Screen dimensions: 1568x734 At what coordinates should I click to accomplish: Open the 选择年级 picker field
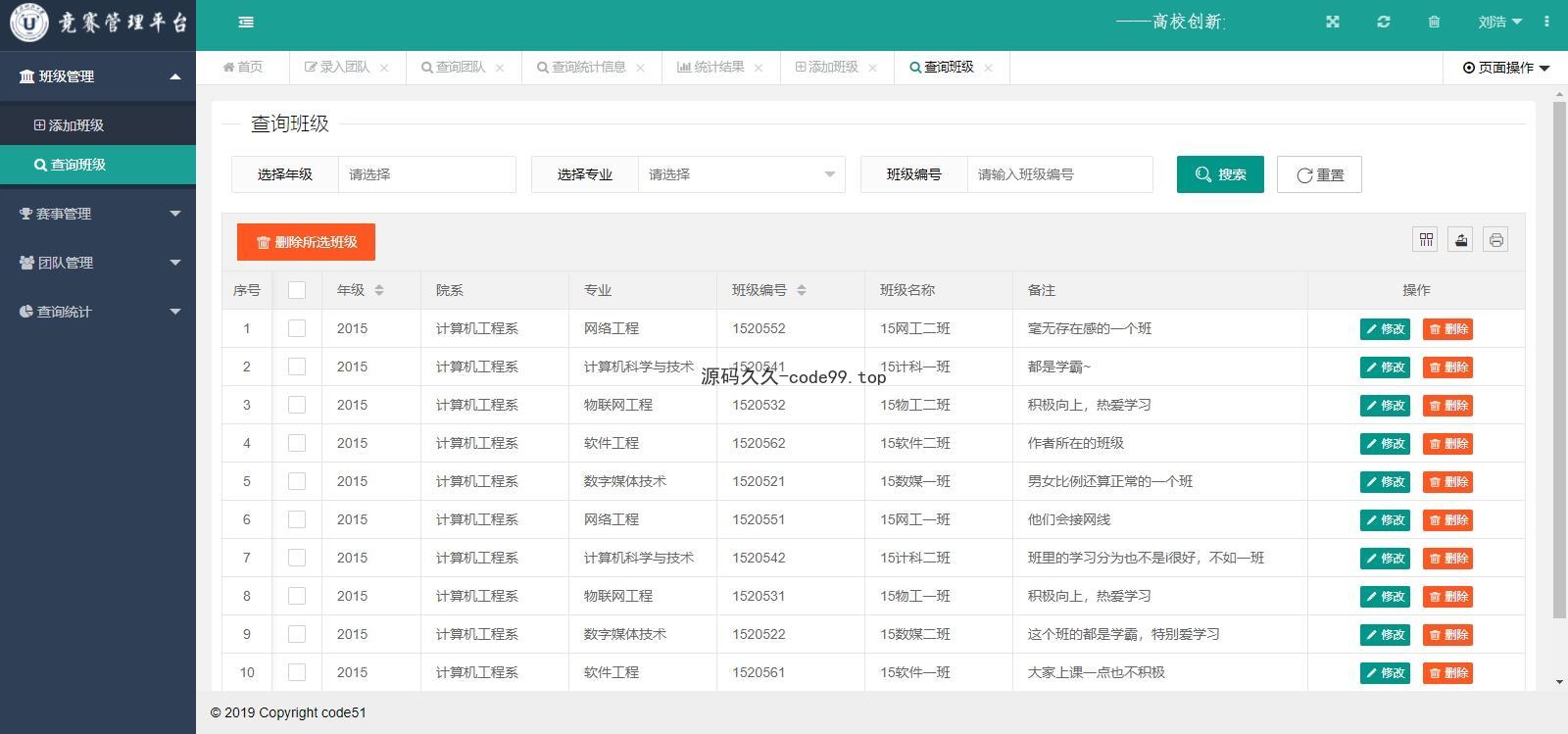pos(427,174)
